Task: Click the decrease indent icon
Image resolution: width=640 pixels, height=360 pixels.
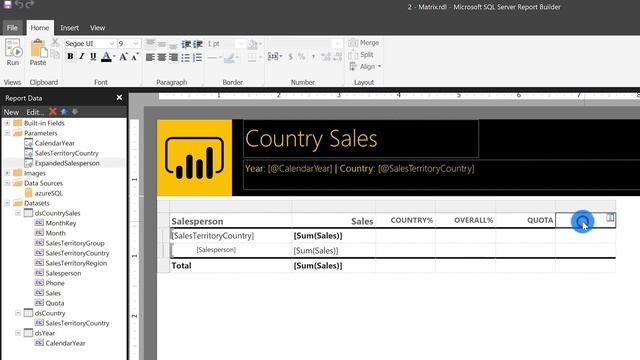Action: coord(186,44)
